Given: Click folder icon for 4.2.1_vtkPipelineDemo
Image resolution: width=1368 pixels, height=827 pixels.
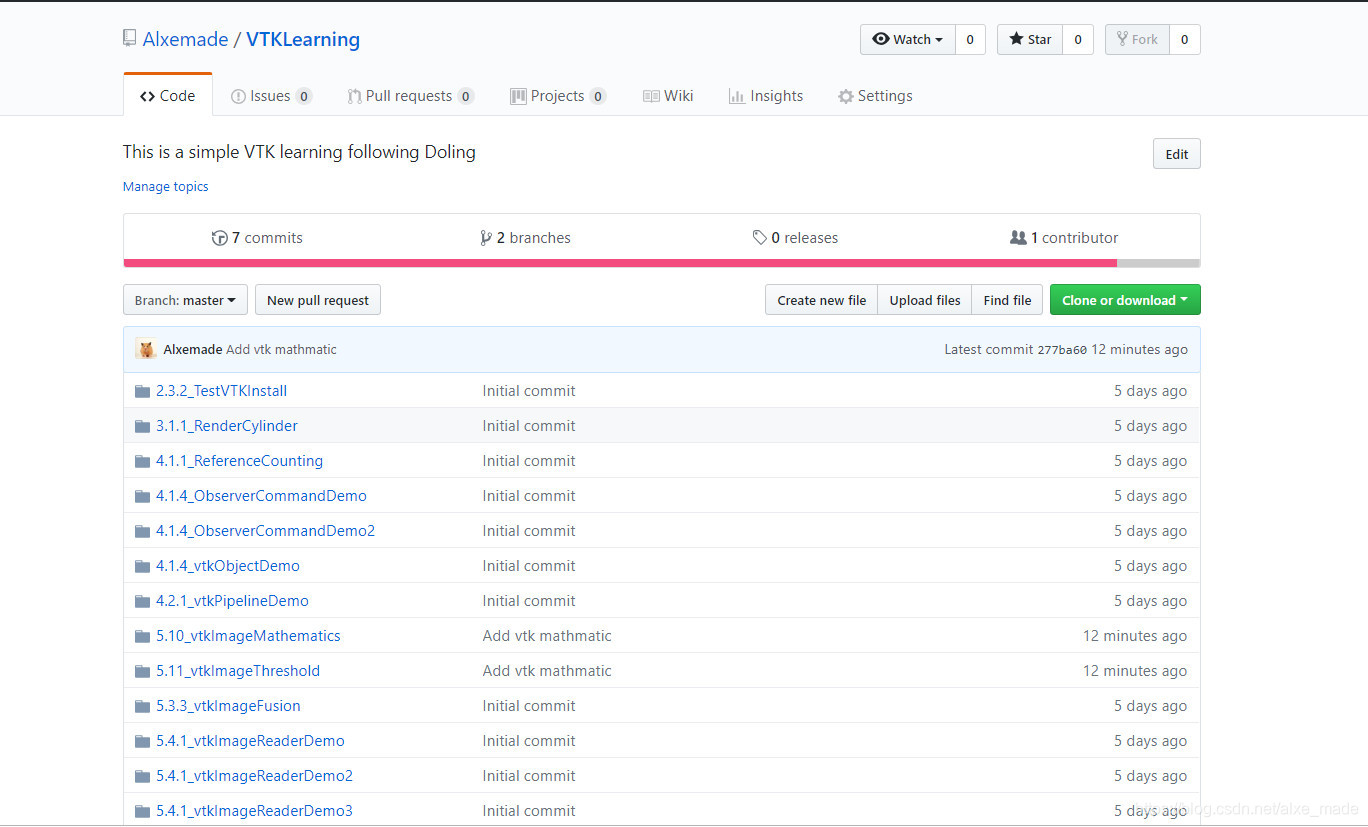Looking at the screenshot, I should pyautogui.click(x=142, y=601).
